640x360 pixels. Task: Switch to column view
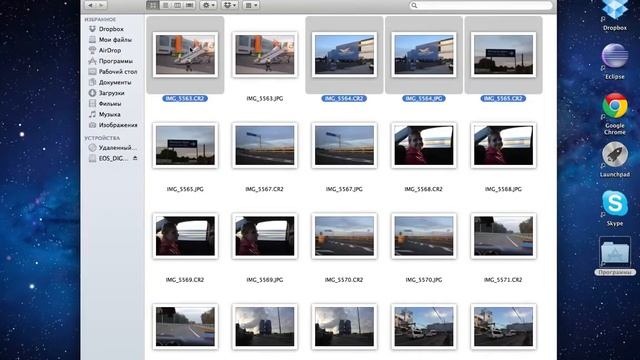tap(177, 5)
